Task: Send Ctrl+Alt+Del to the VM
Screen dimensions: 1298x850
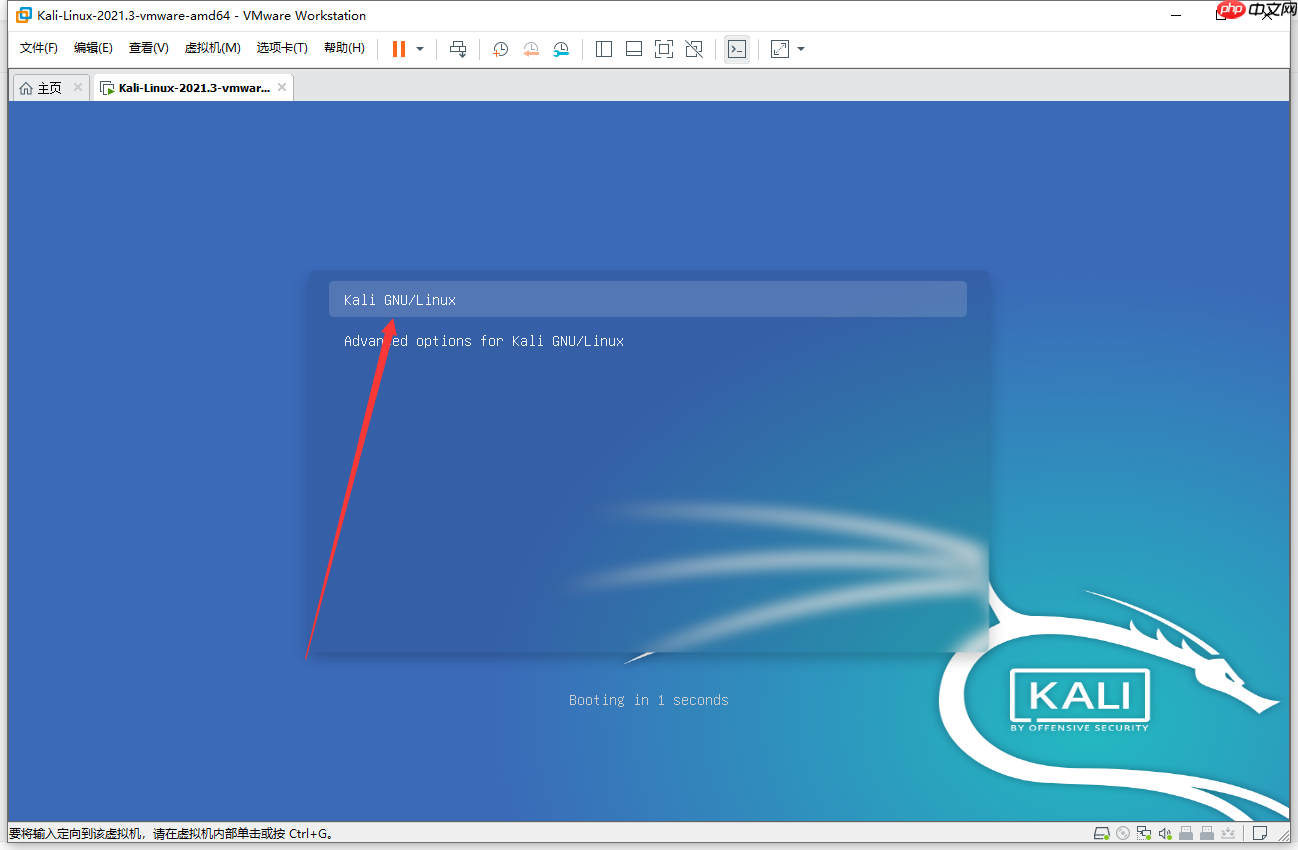Action: (457, 48)
